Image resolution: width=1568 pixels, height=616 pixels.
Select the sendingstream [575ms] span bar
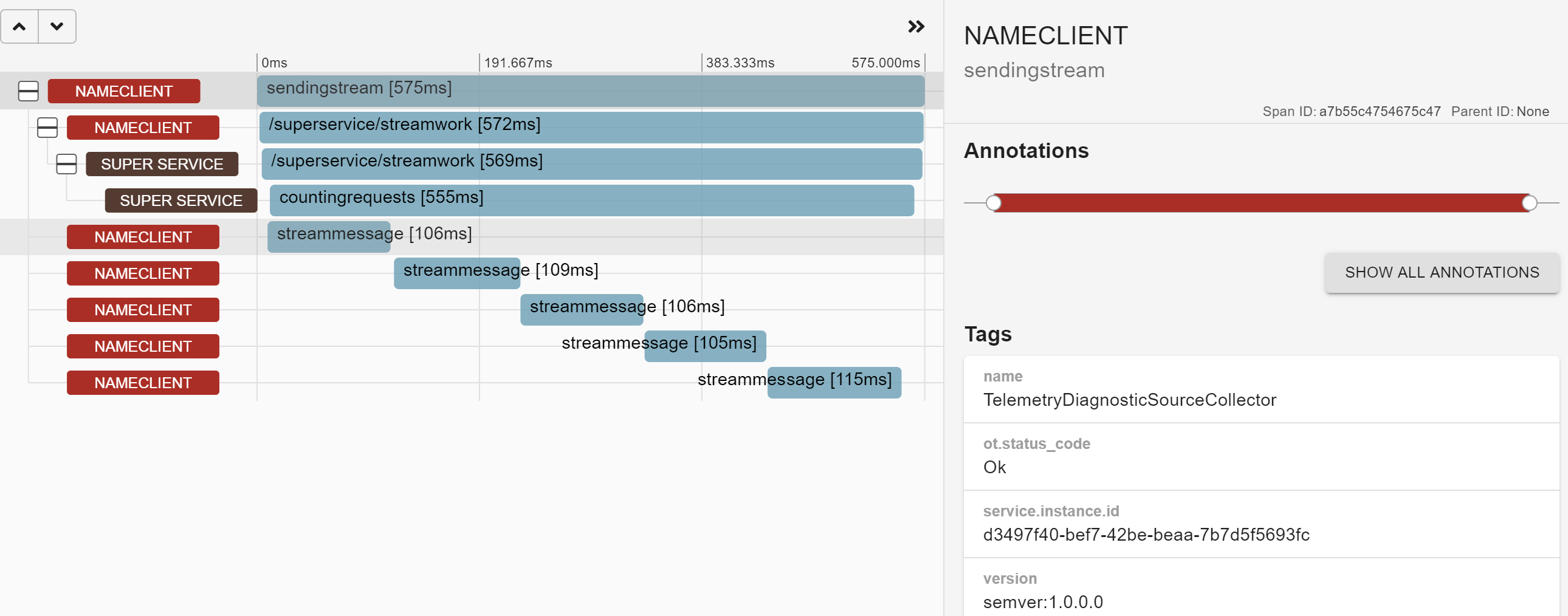tap(591, 91)
